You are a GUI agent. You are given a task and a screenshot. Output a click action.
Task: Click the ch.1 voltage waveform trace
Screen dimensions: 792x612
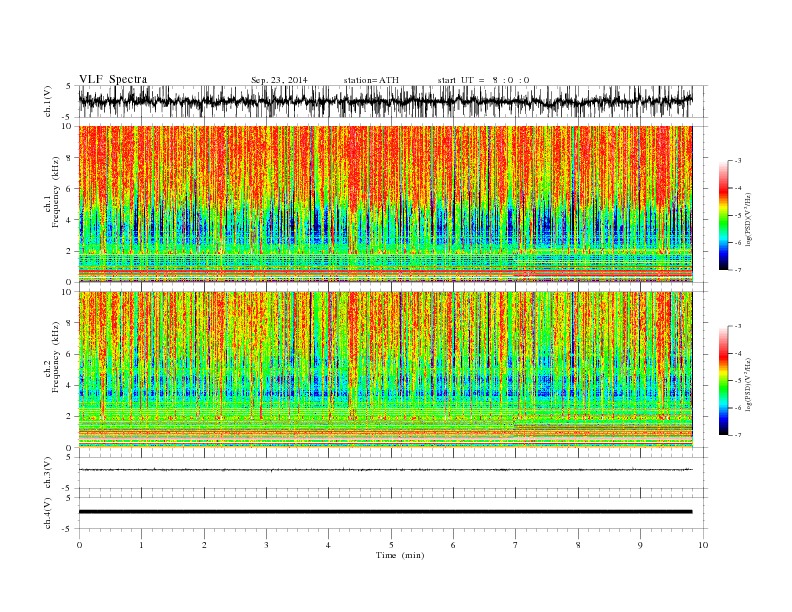tap(385, 101)
